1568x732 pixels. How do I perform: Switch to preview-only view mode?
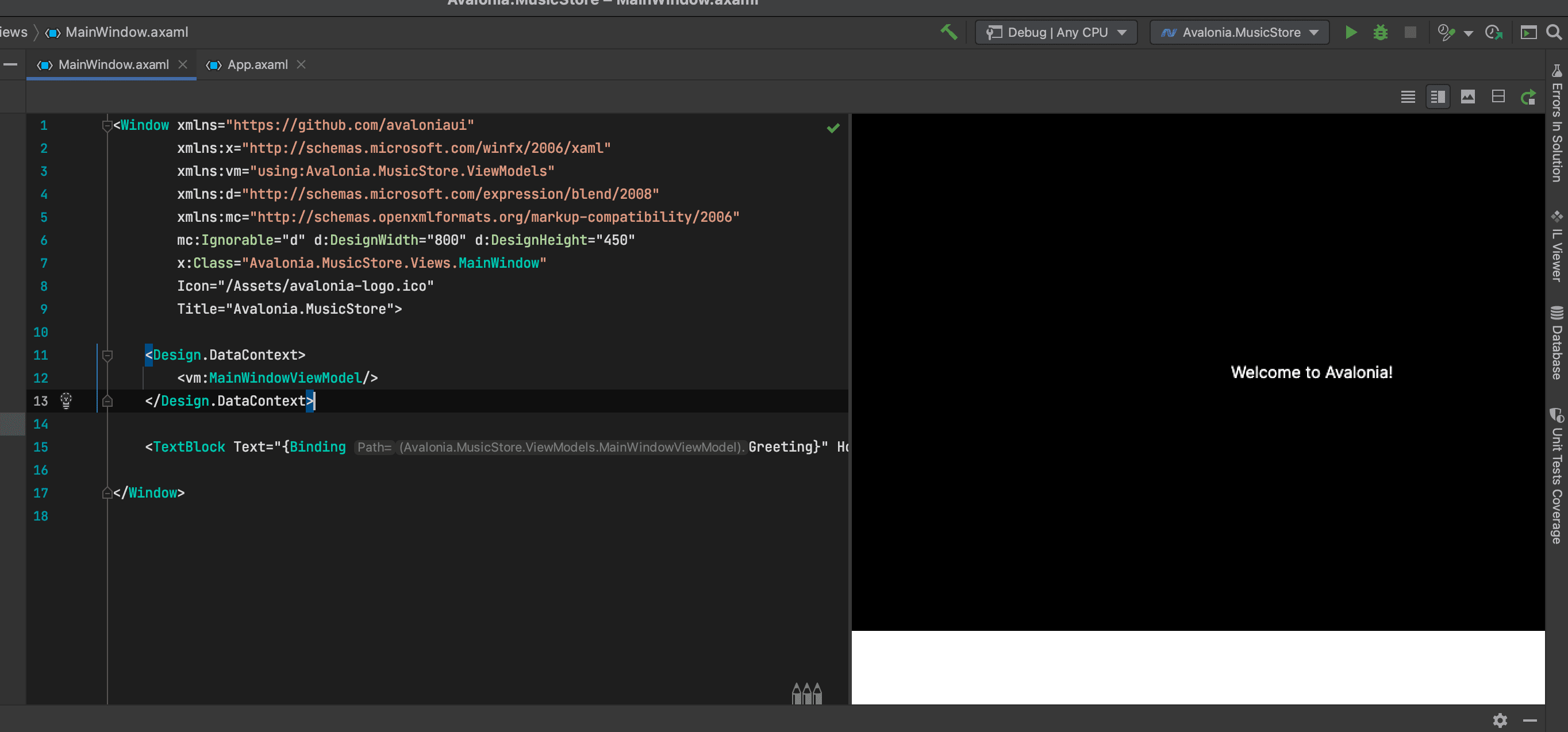click(1467, 97)
